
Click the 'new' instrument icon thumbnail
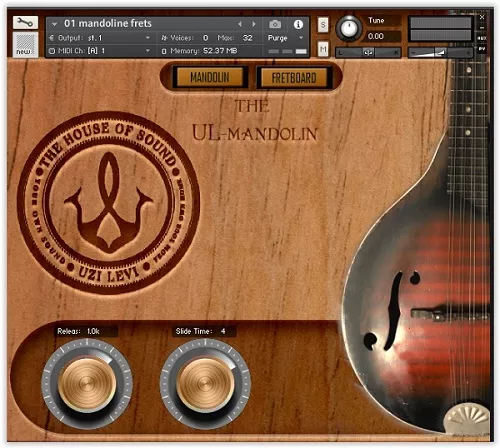pyautogui.click(x=25, y=45)
